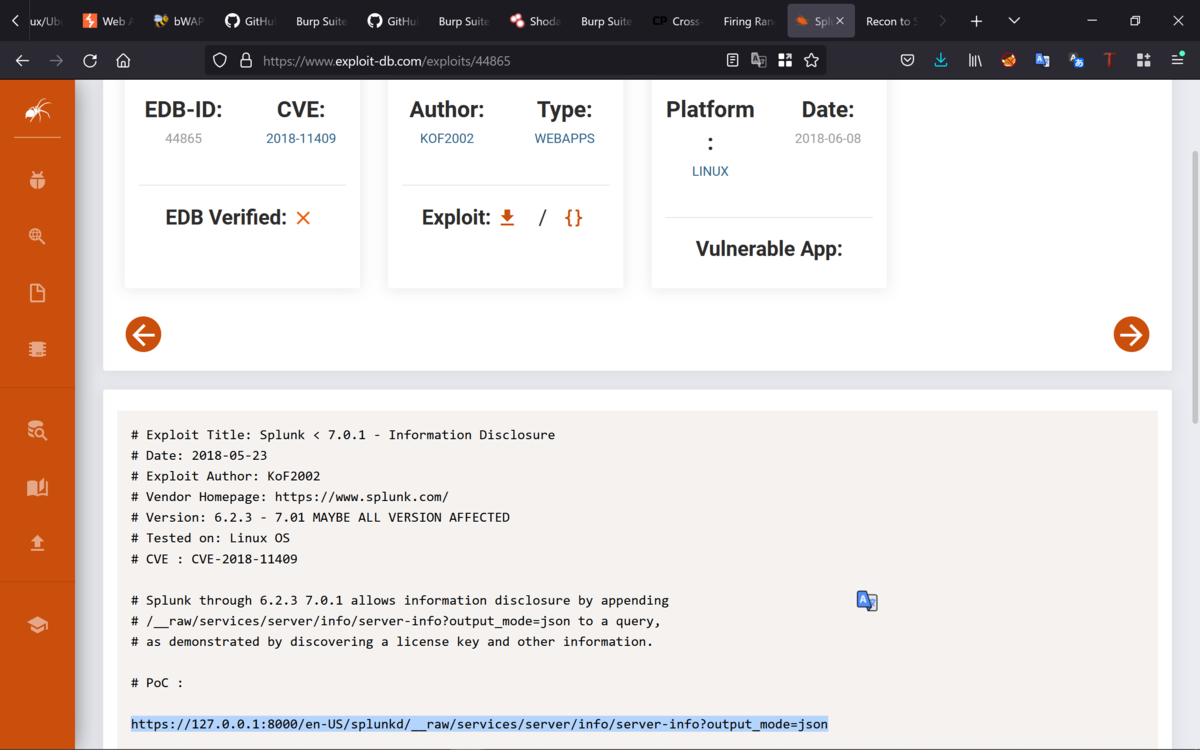1200x750 pixels.
Task: Open the LINUX platform link
Action: (710, 171)
